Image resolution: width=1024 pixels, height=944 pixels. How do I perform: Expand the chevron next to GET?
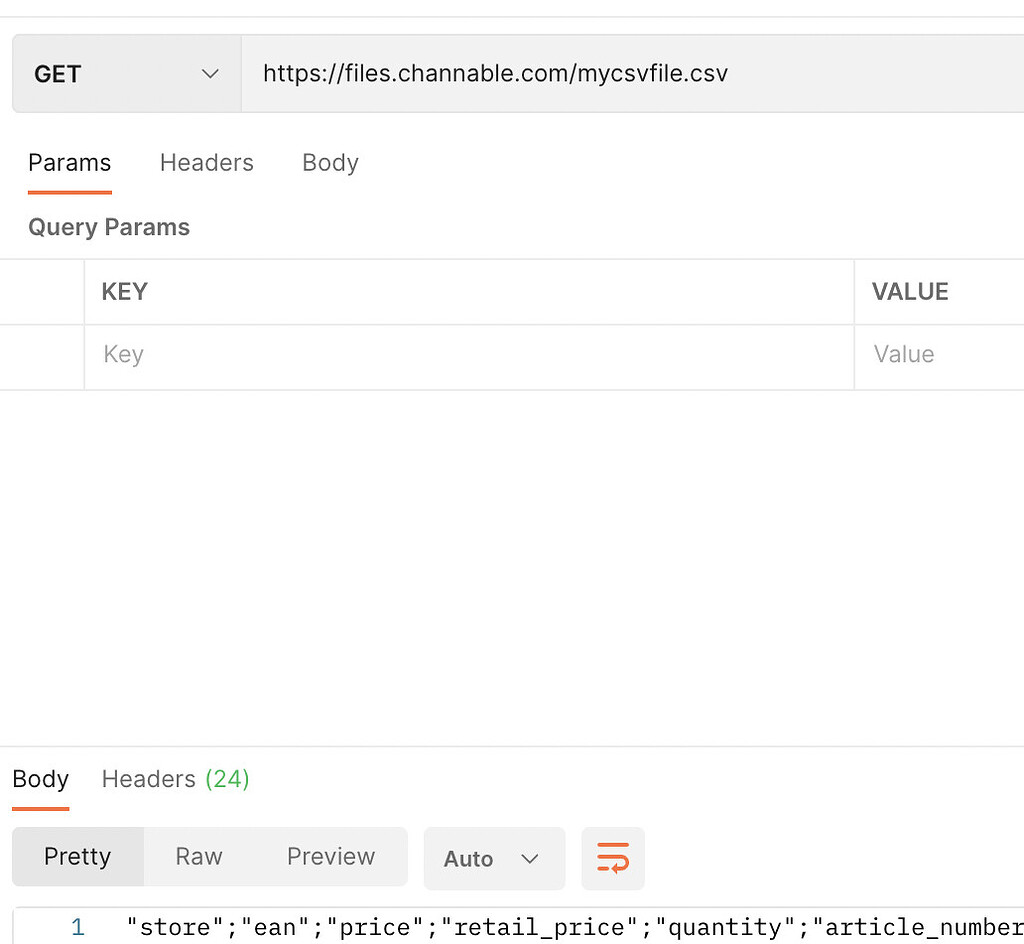[210, 73]
